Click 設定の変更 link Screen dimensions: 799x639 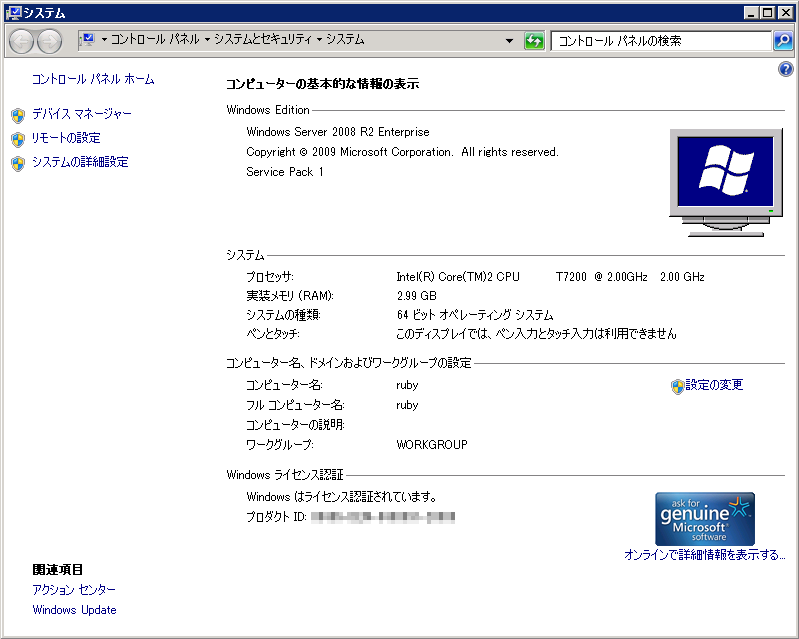pyautogui.click(x=714, y=385)
